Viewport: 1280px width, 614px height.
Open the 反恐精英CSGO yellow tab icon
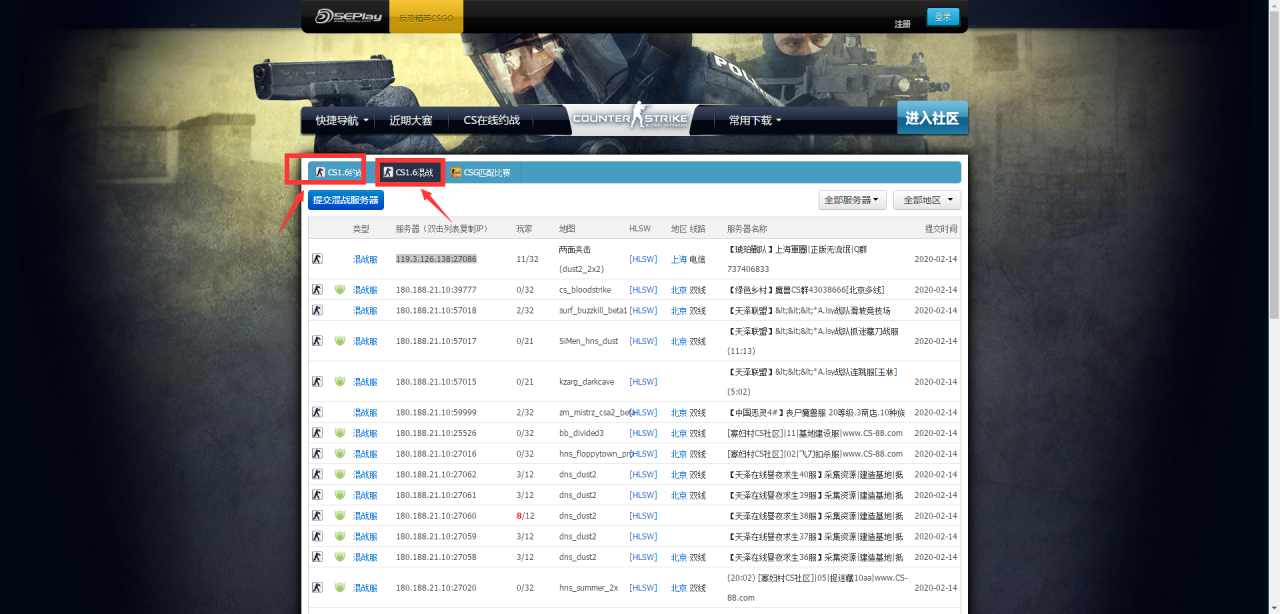coord(425,17)
